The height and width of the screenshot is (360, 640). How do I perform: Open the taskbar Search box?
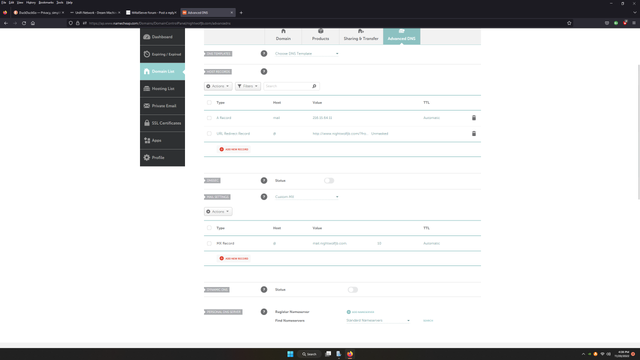309,354
